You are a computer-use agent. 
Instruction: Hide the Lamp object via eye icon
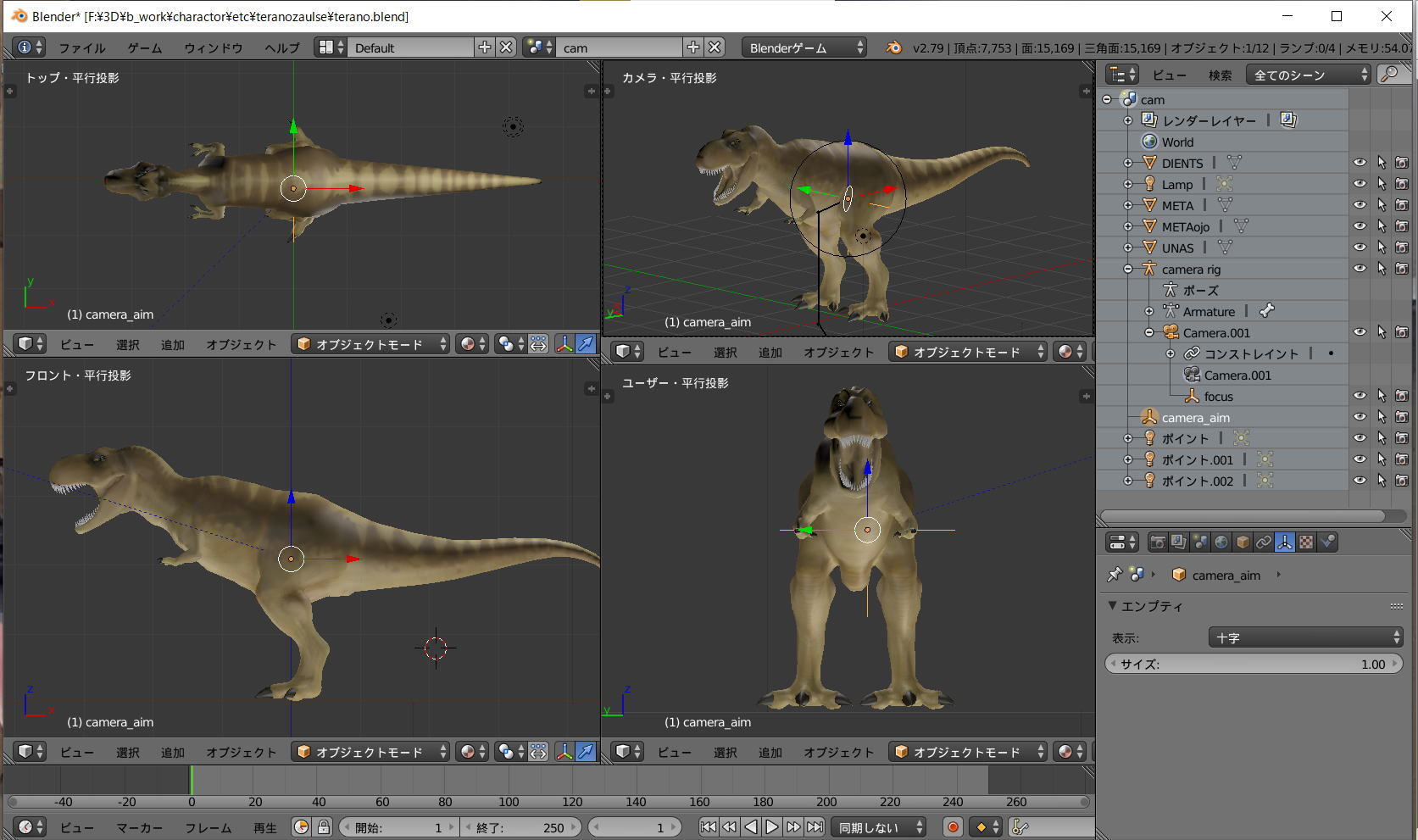(1360, 184)
